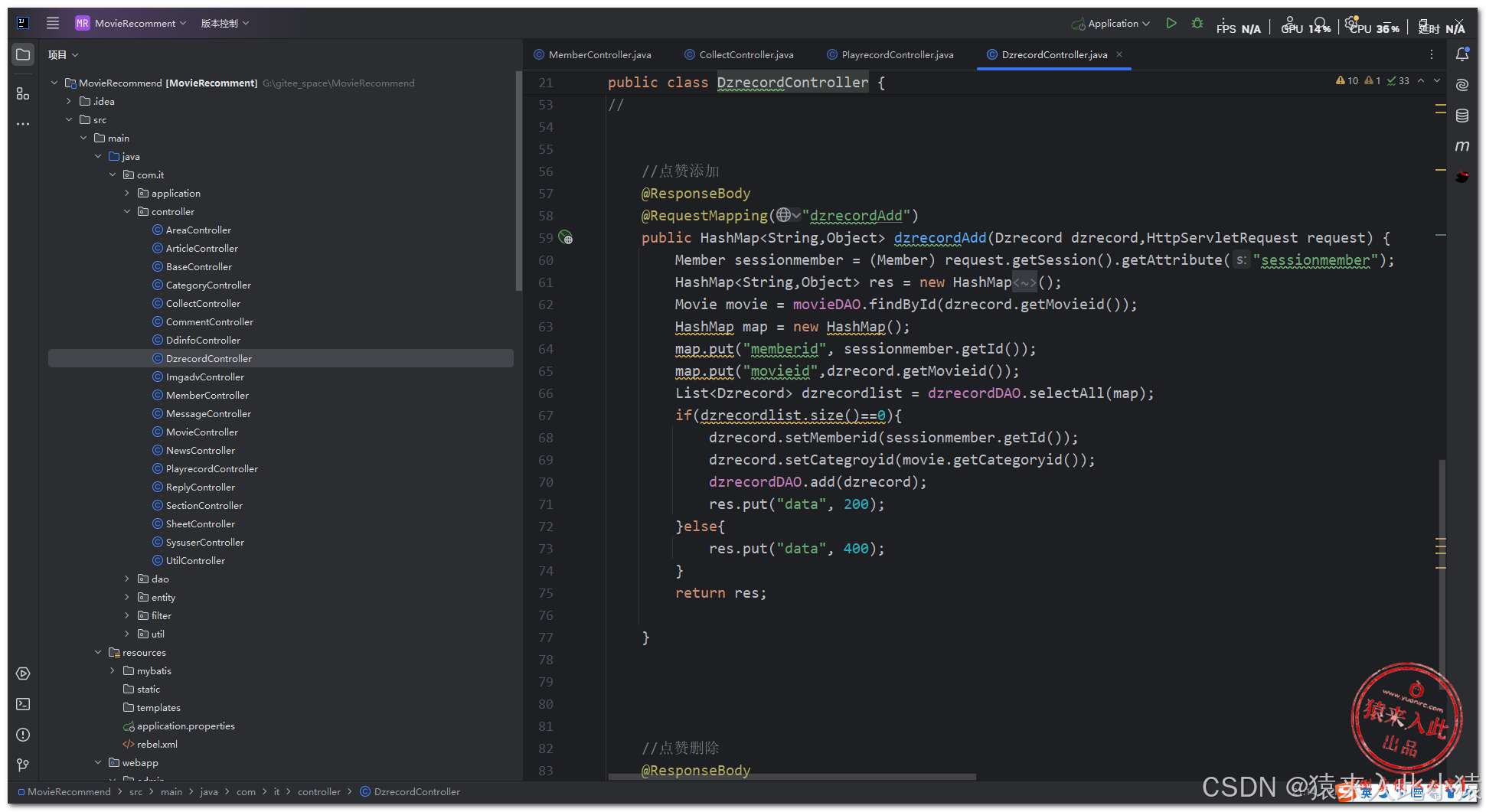Open editor tabs options menu
Viewport: 1486px width, 812px height.
1431,54
